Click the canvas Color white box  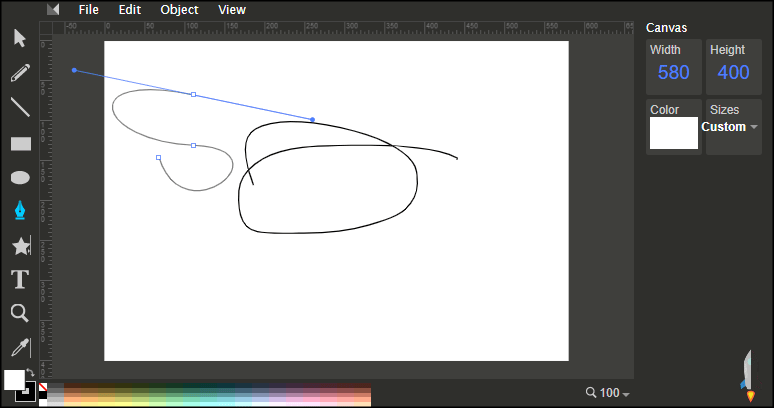(674, 133)
